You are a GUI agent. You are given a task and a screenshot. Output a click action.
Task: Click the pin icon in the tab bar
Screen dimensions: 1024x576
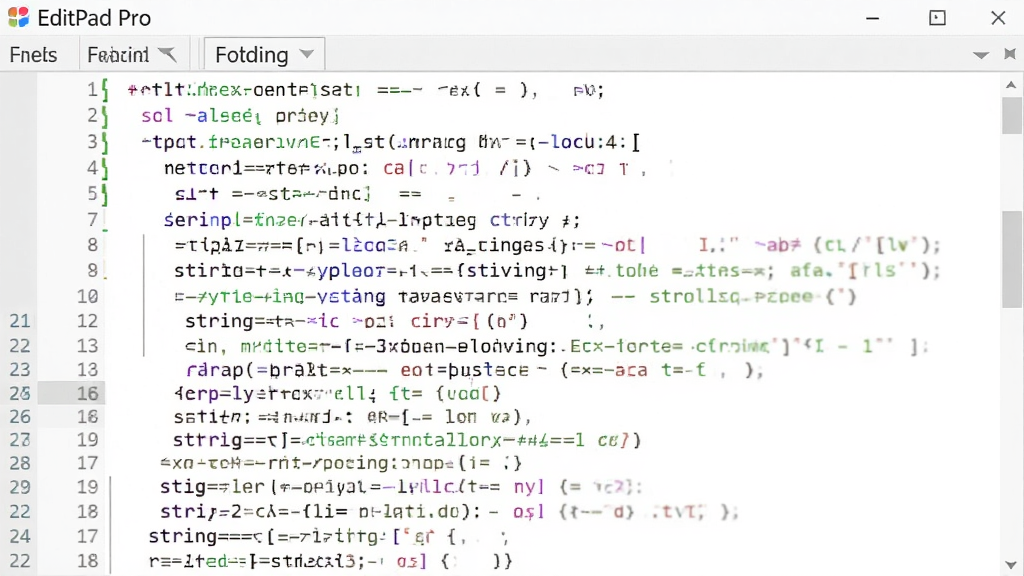[x=1010, y=54]
